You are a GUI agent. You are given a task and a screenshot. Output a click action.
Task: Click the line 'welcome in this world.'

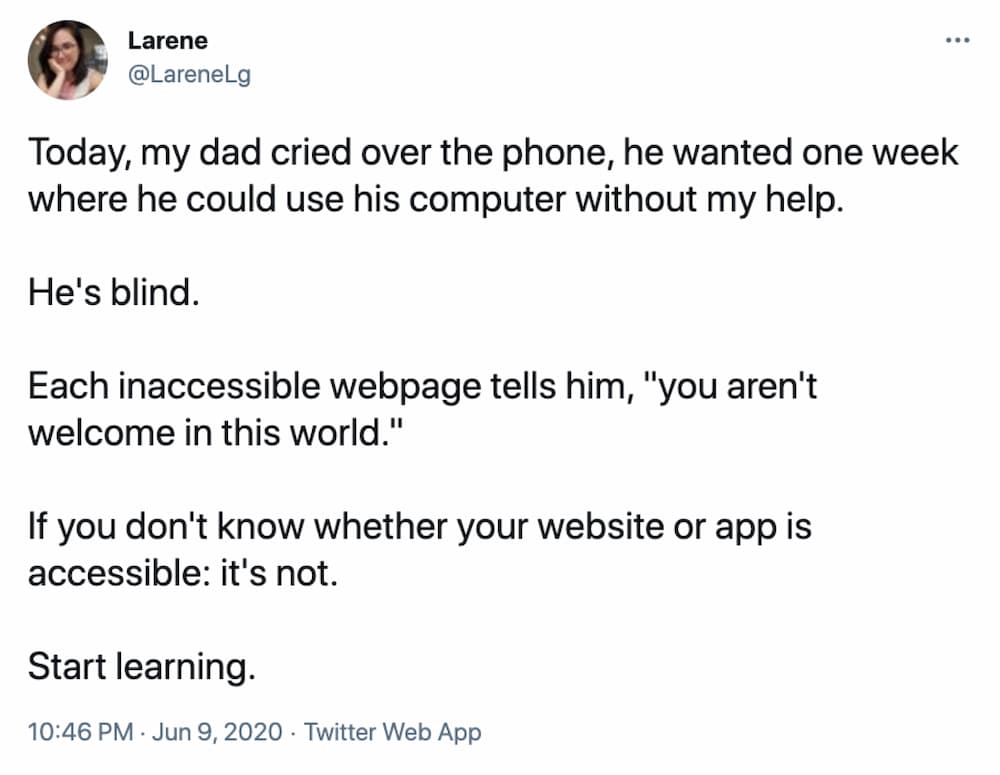[x=216, y=433]
